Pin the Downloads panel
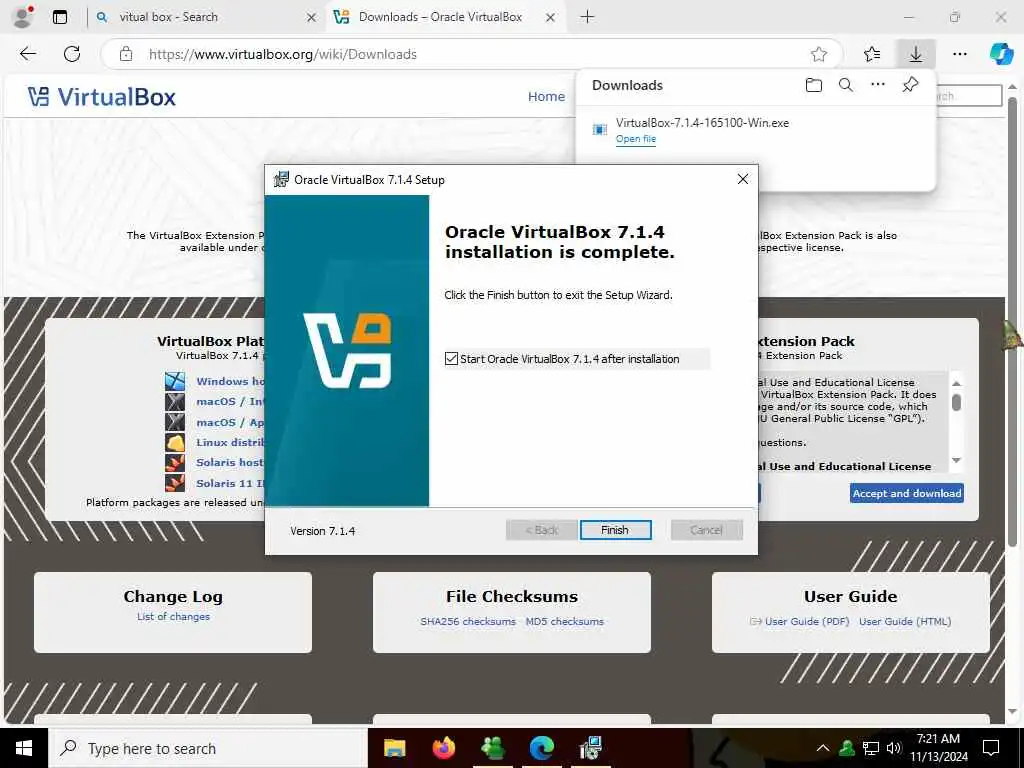The image size is (1024, 768). [x=910, y=84]
